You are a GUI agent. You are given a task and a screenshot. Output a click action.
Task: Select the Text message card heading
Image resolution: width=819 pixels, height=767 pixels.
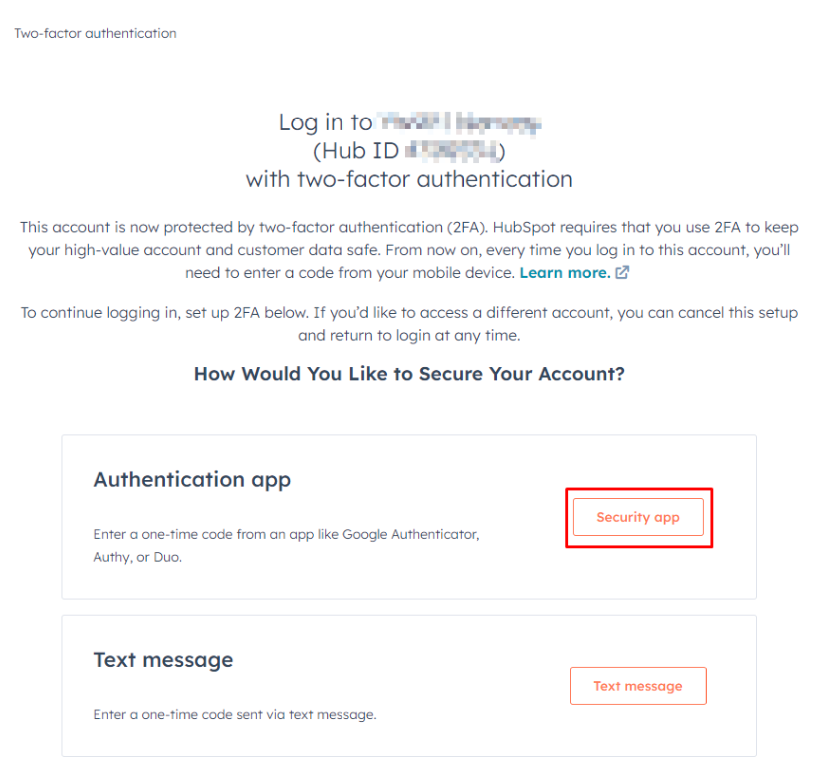(x=163, y=660)
